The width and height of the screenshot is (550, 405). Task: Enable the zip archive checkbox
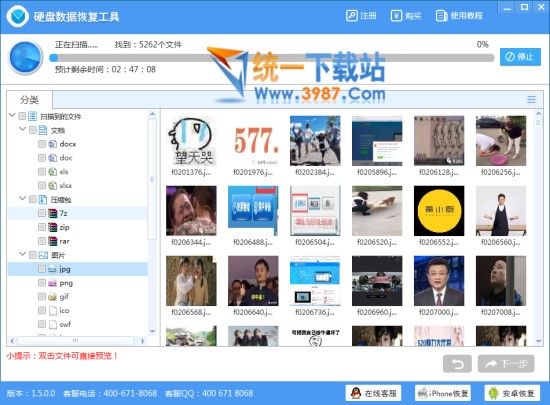tap(42, 227)
